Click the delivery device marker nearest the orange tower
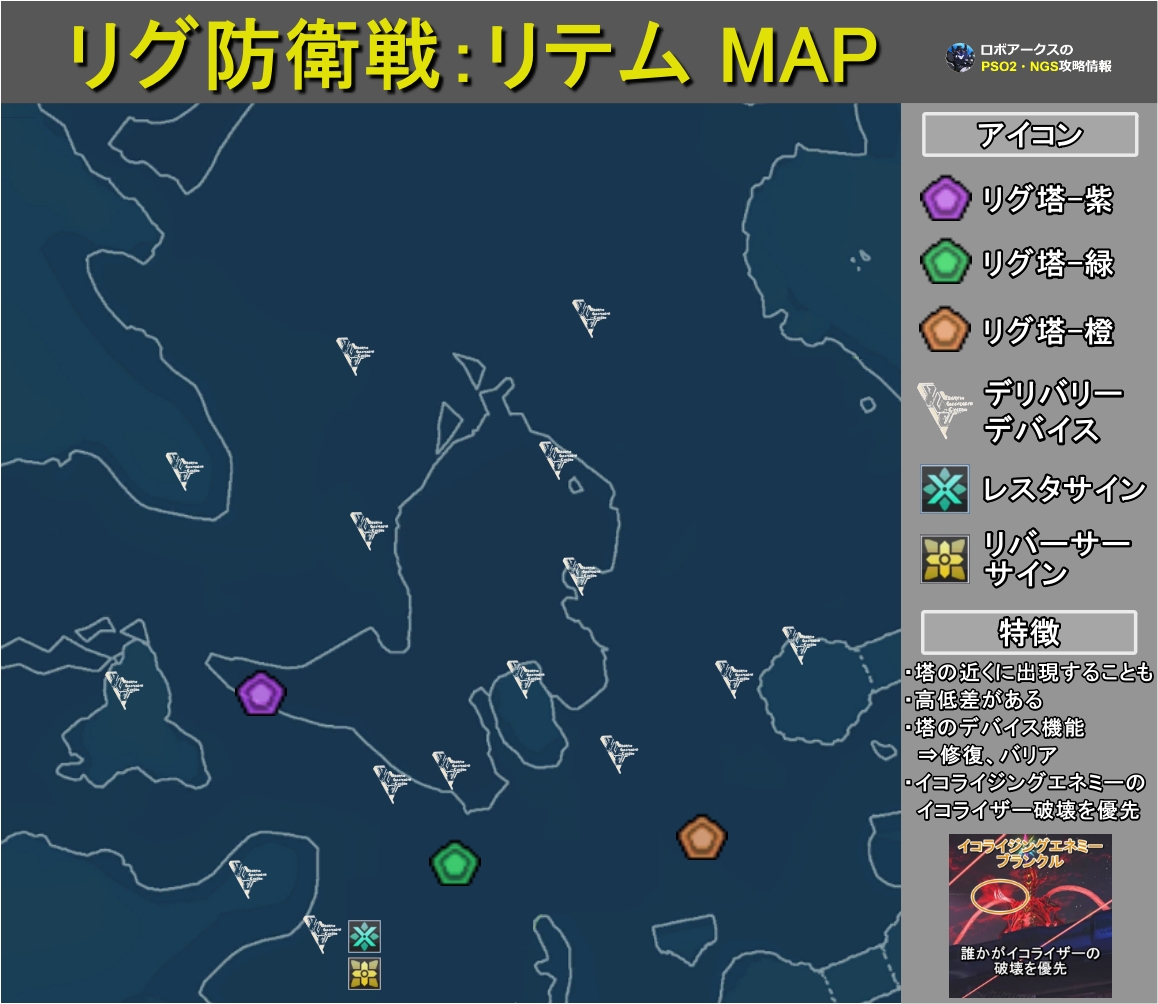1158x1004 pixels. pyautogui.click(x=618, y=754)
